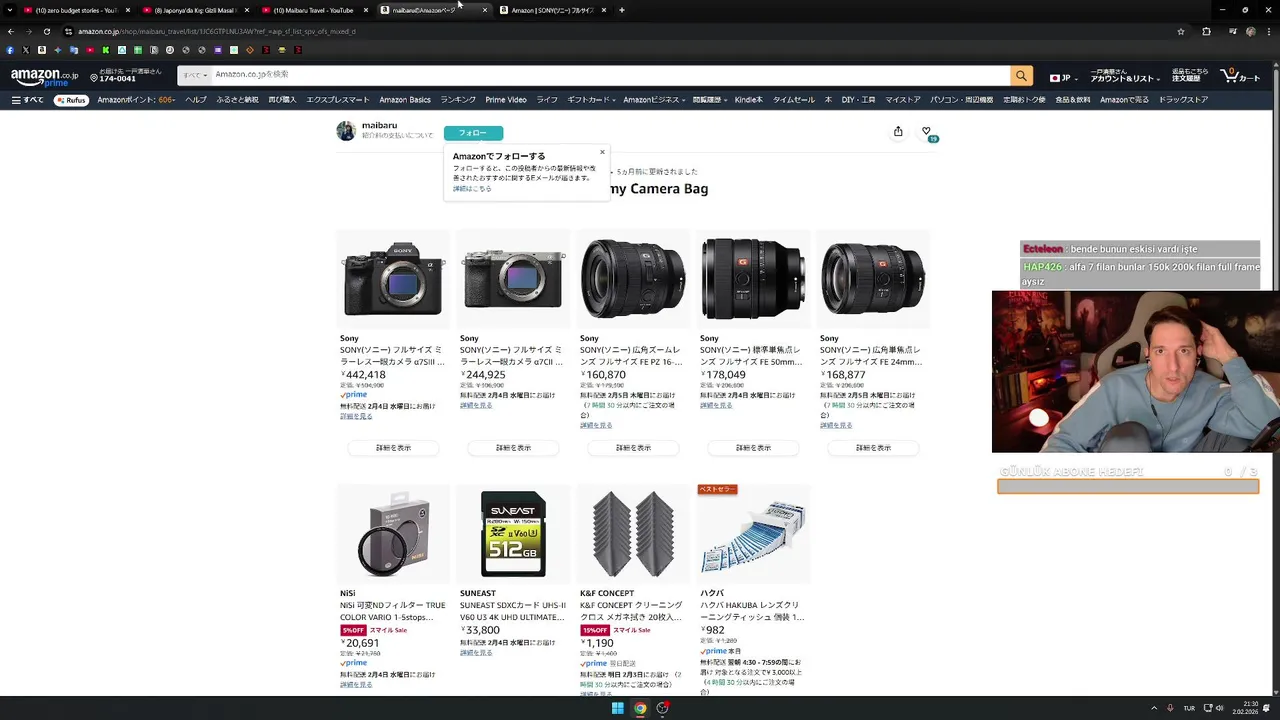Click the taskbar volume icon

(x=1221, y=708)
